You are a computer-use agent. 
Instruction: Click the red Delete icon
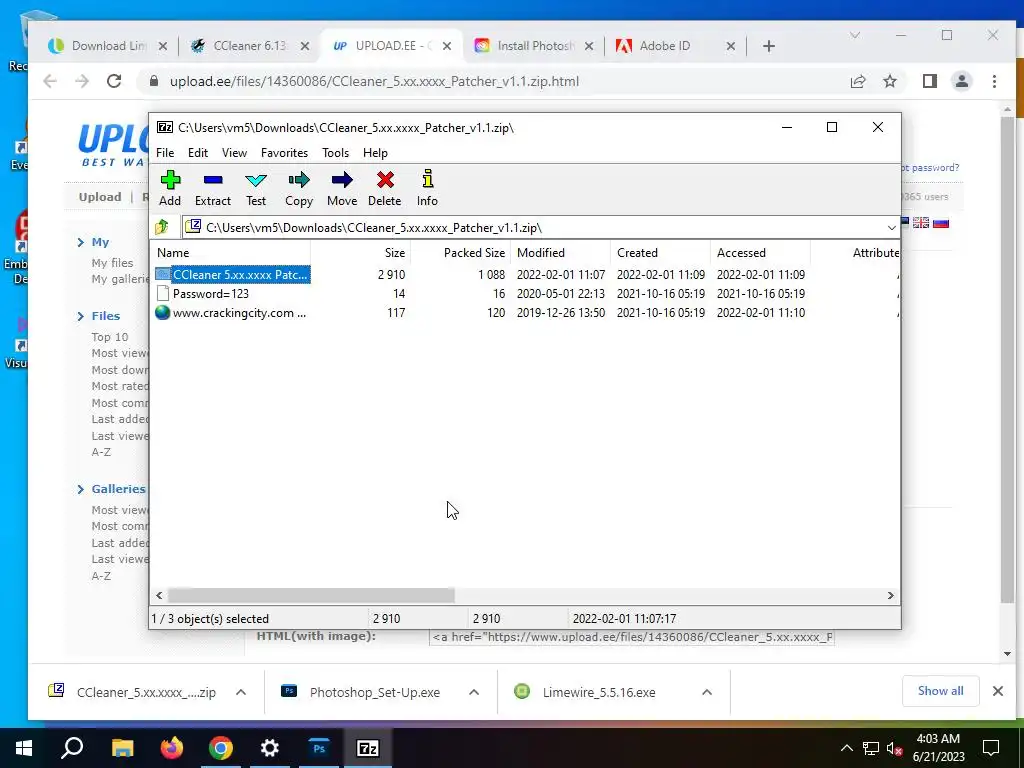(385, 189)
